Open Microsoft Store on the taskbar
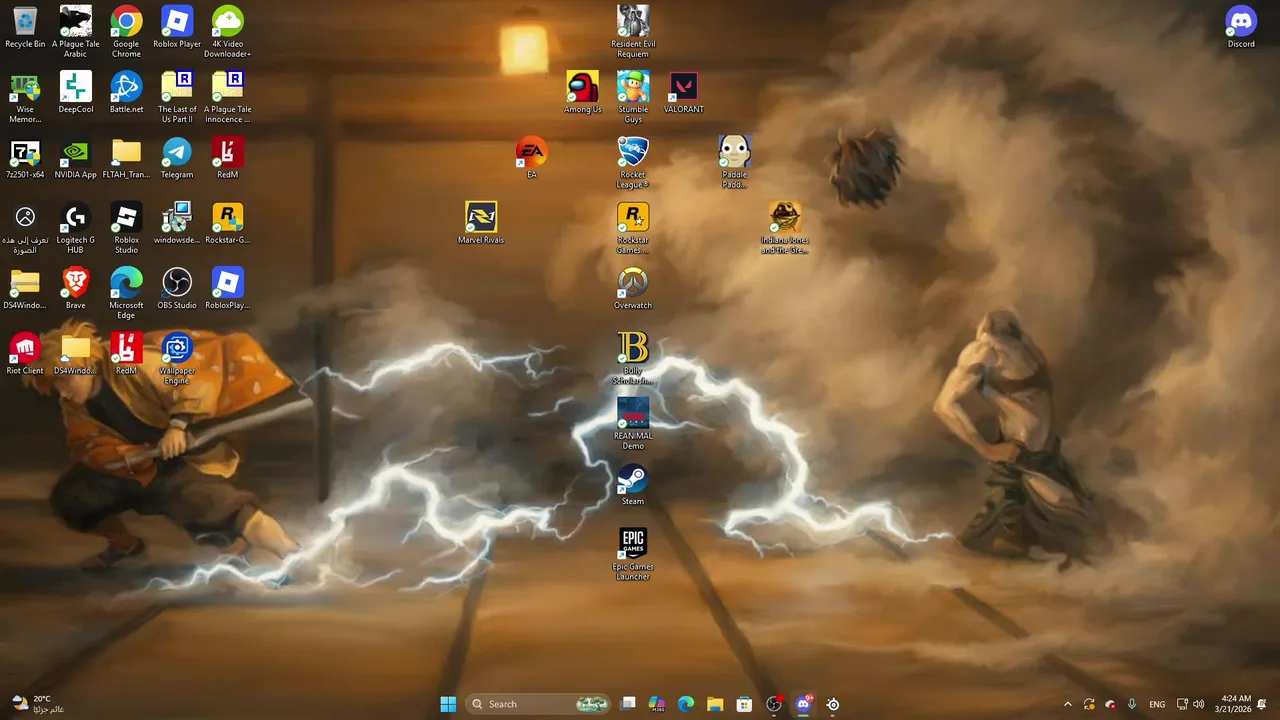 point(744,704)
